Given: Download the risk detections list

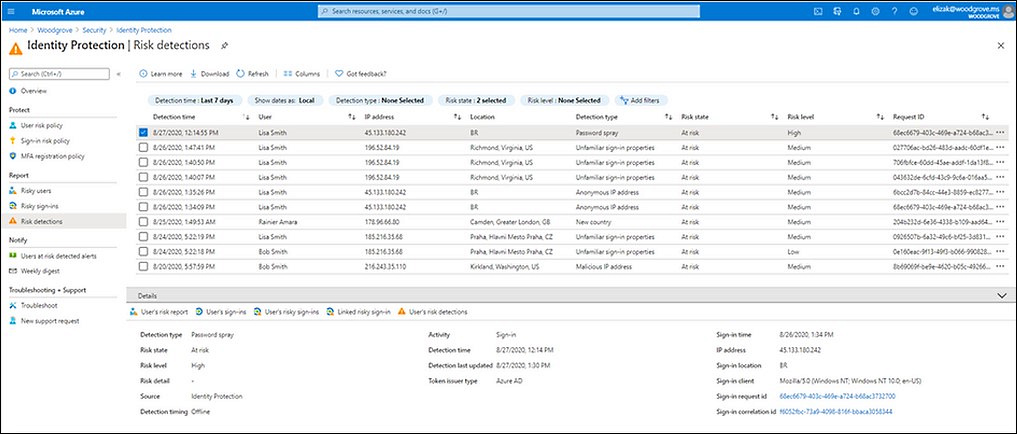Looking at the screenshot, I should pyautogui.click(x=209, y=74).
